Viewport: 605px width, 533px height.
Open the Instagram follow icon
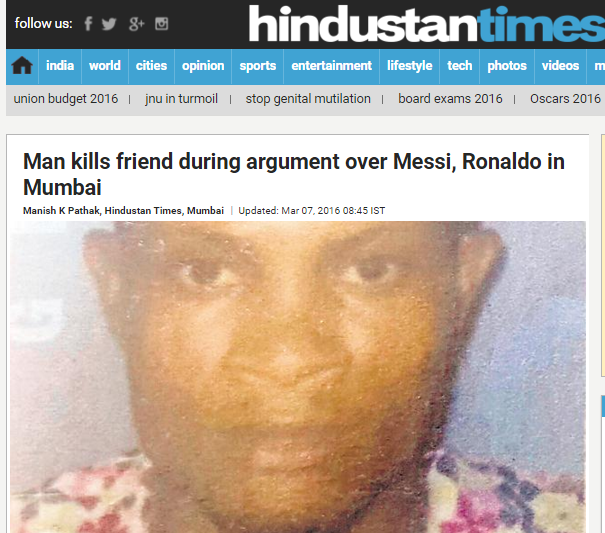pyautogui.click(x=162, y=24)
